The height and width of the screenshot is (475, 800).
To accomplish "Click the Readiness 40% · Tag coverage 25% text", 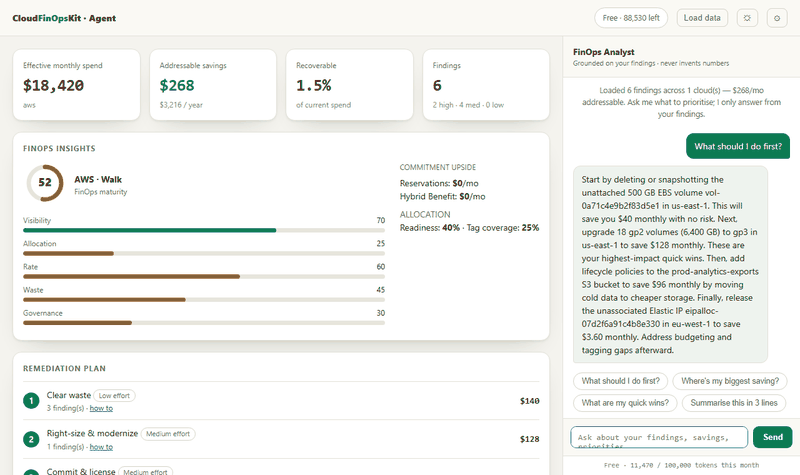I will [x=469, y=228].
